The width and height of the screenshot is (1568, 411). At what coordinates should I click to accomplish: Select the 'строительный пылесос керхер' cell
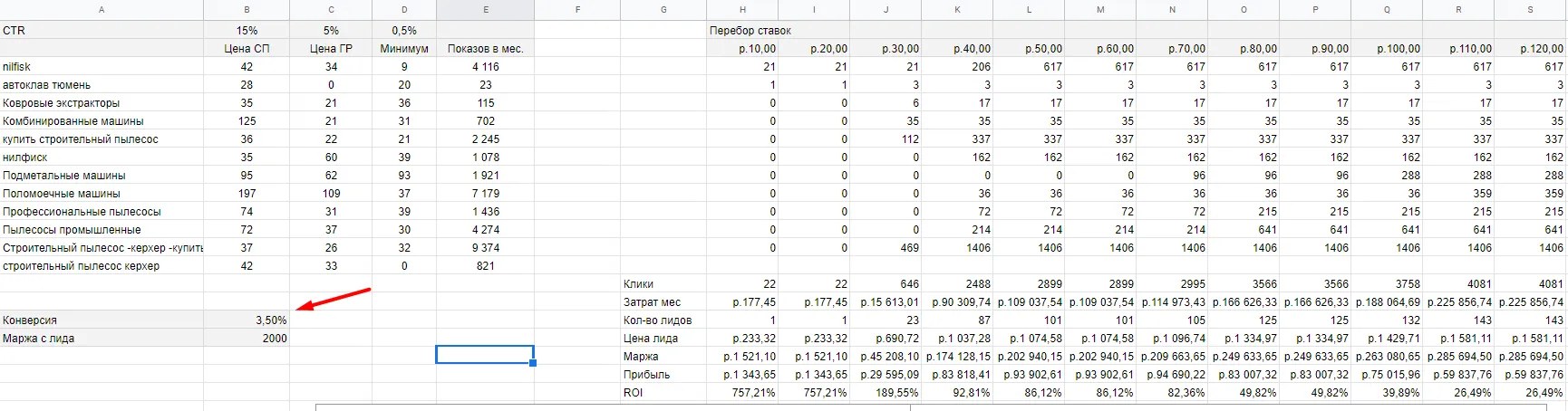tap(102, 265)
